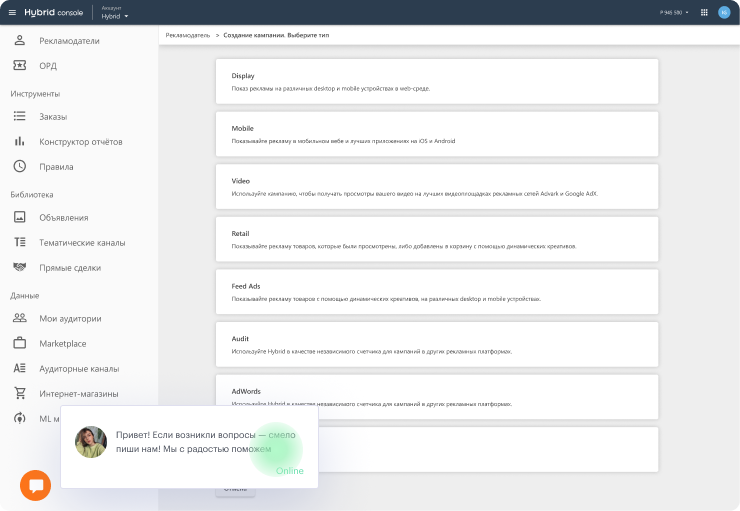740x511 pixels.
Task: Select the Video campaign type
Action: point(437,186)
